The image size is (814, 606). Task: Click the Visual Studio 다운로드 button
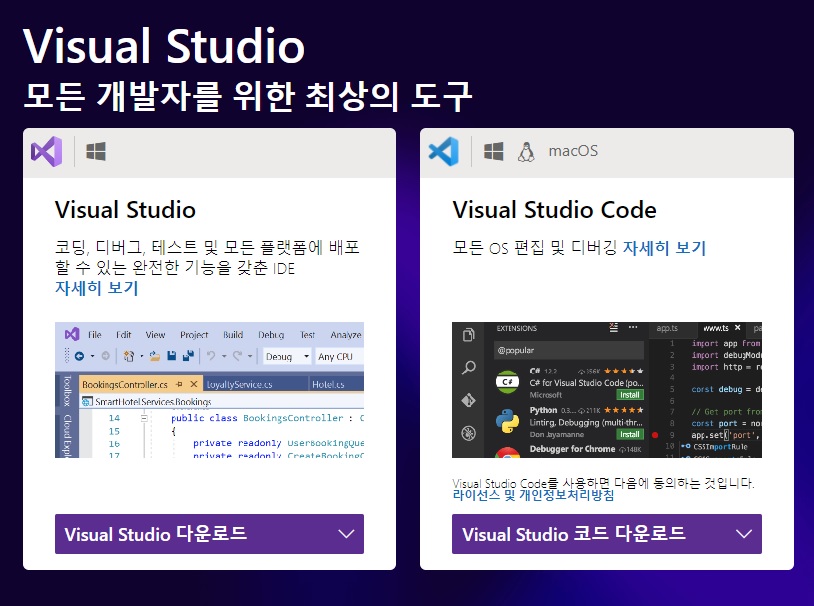point(209,534)
